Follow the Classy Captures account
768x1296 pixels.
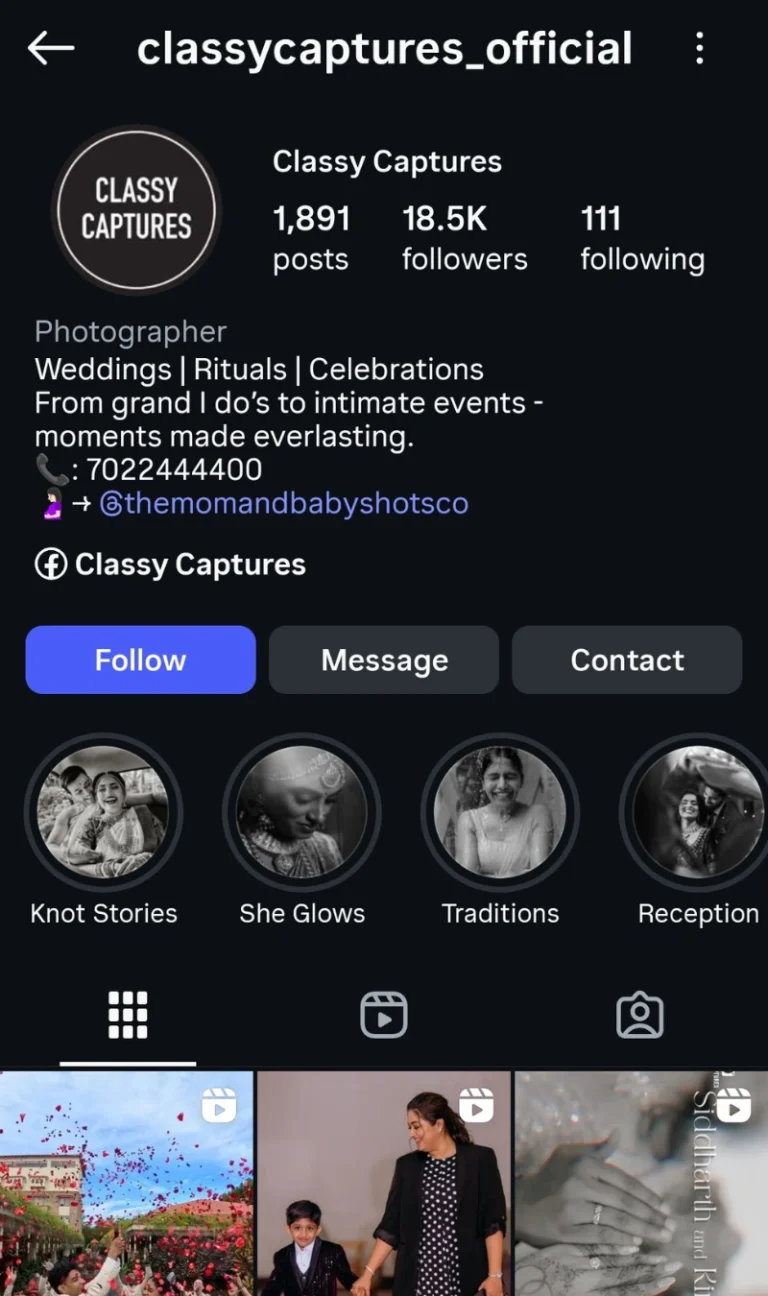140,660
